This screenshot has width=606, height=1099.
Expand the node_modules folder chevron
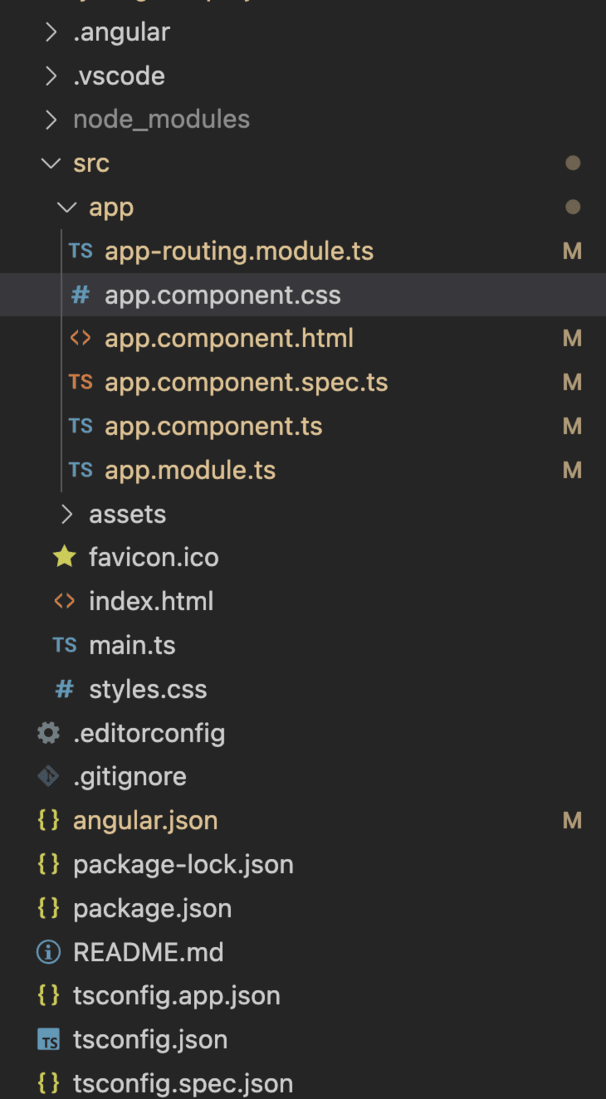[x=50, y=120]
